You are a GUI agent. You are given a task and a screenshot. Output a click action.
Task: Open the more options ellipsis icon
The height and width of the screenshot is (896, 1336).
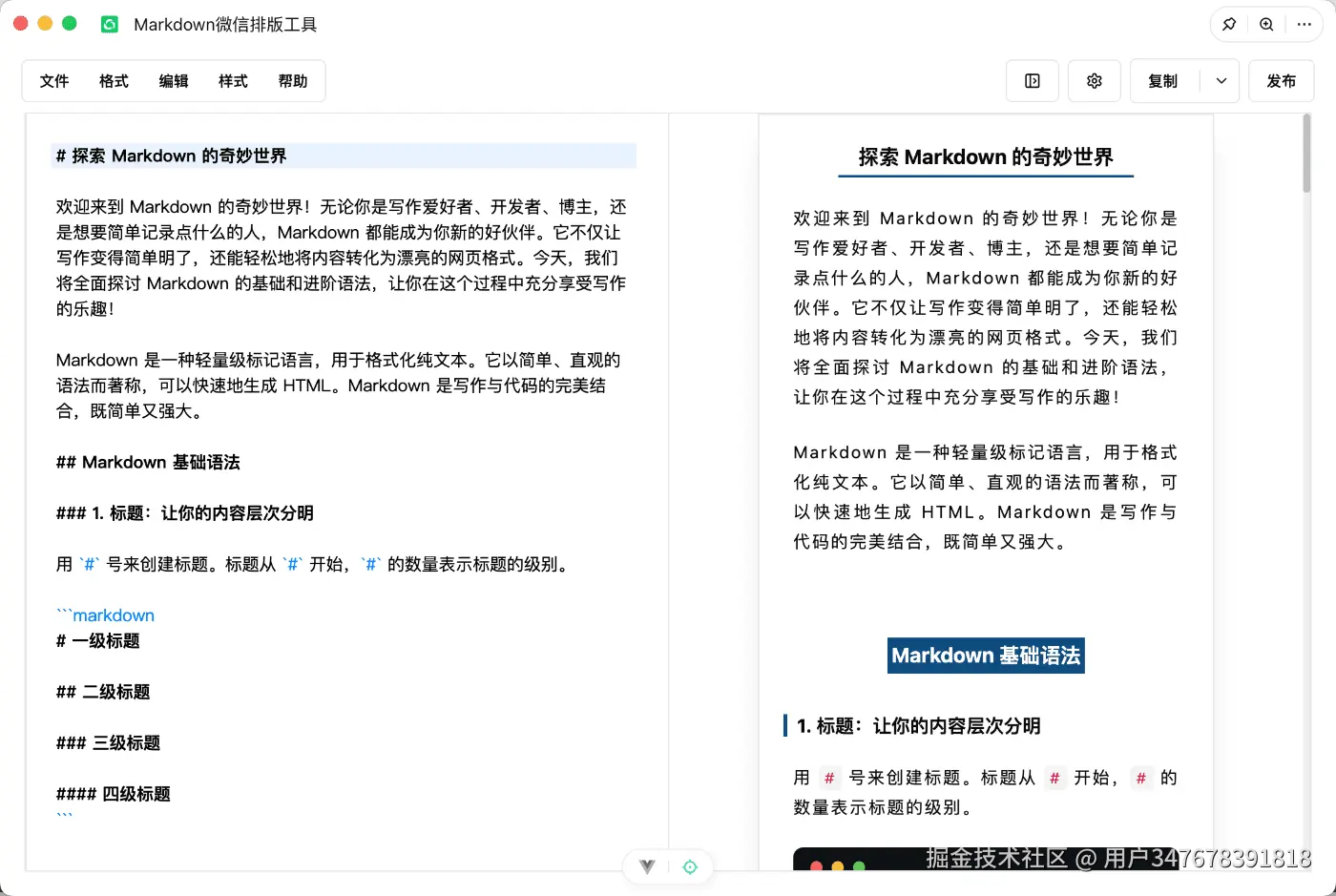tap(1305, 25)
